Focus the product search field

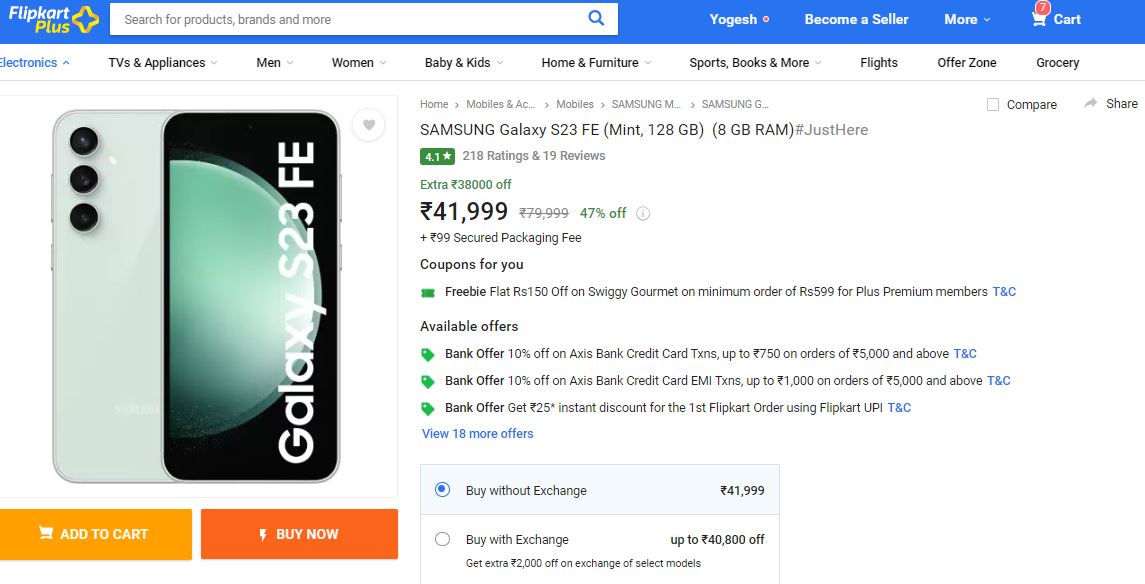[x=349, y=19]
